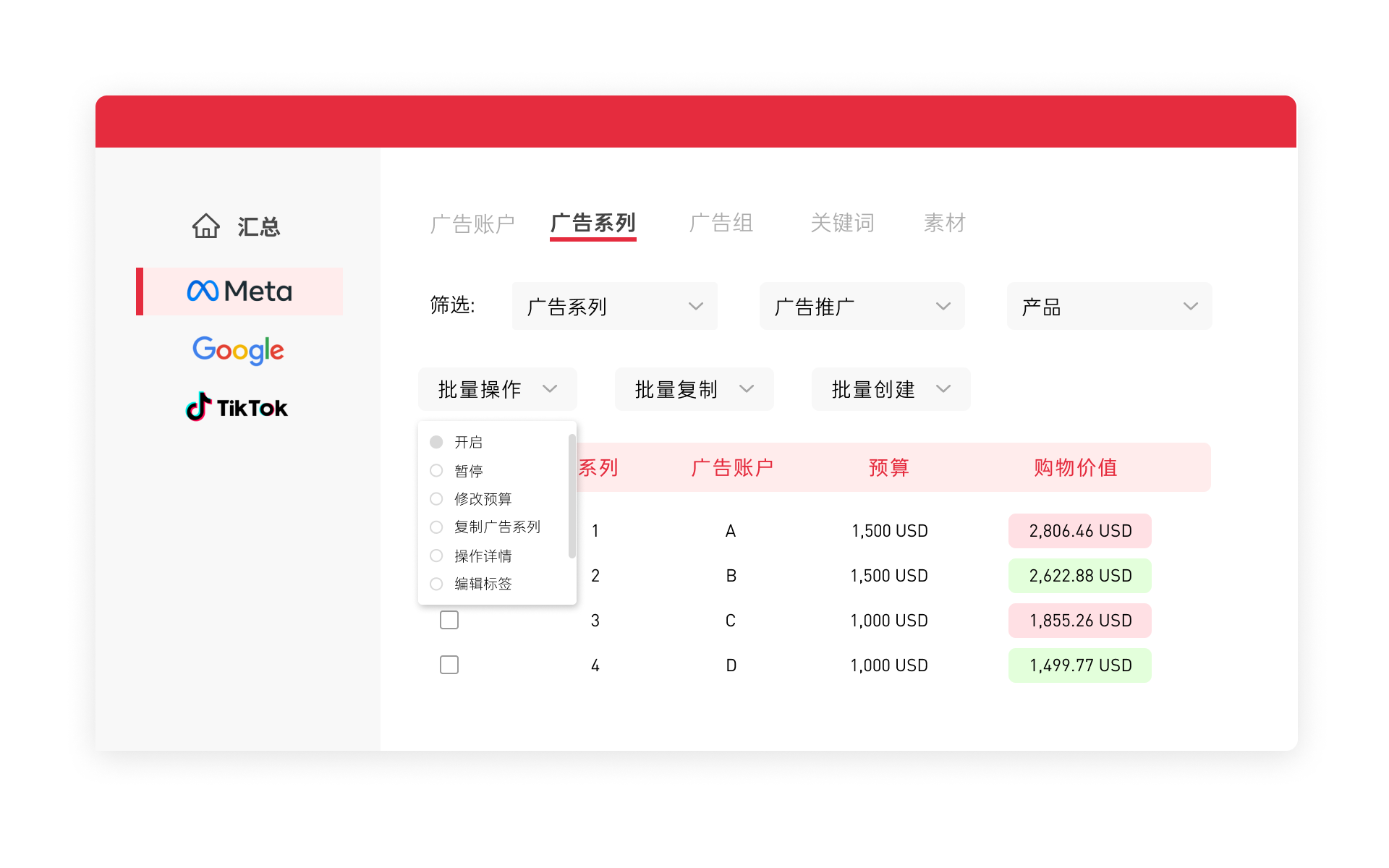Viewport: 1389px width, 868px height.
Task: Select the 操作详情 radio option
Action: click(x=436, y=556)
